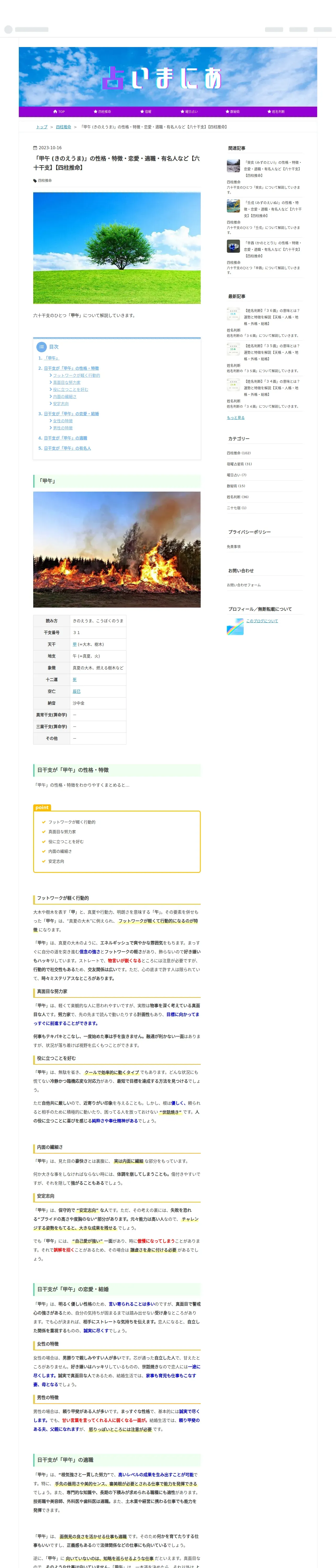Click the table cell reading 沙中金
336x1568 pixels.
click(x=98, y=703)
